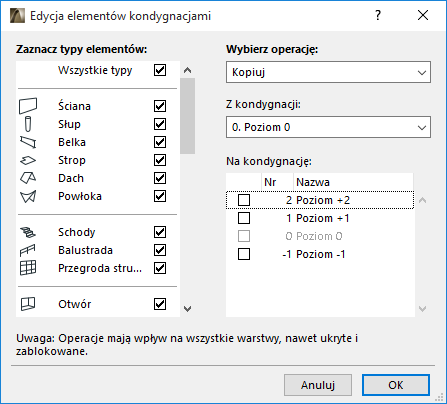Image resolution: width=447 pixels, height=404 pixels.
Task: Close the Edycja elementów kondygnacjami dialog
Action: (x=423, y=15)
